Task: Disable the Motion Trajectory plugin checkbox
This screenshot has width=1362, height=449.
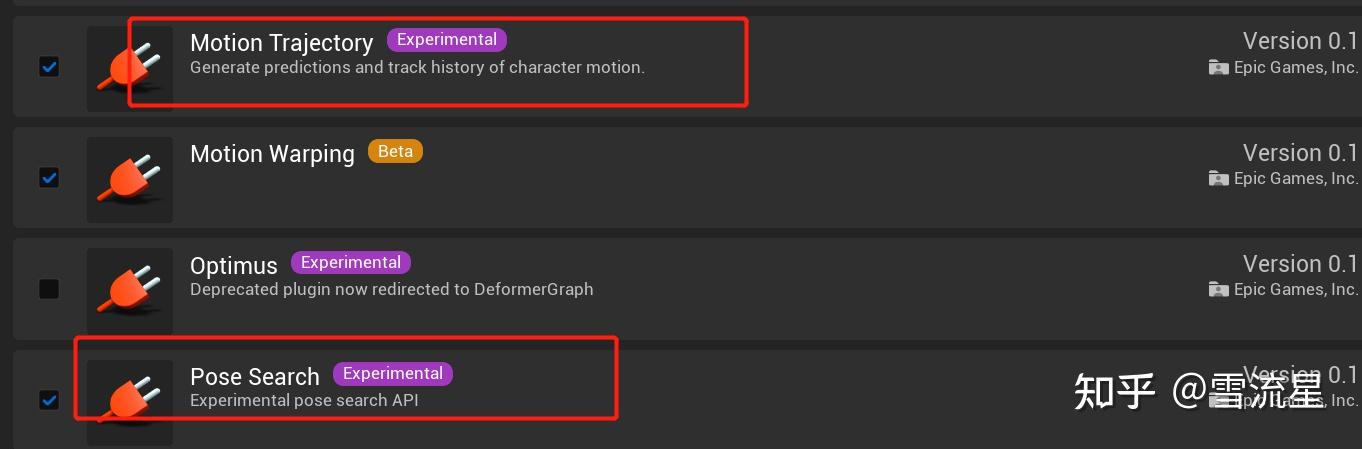Action: 48,67
